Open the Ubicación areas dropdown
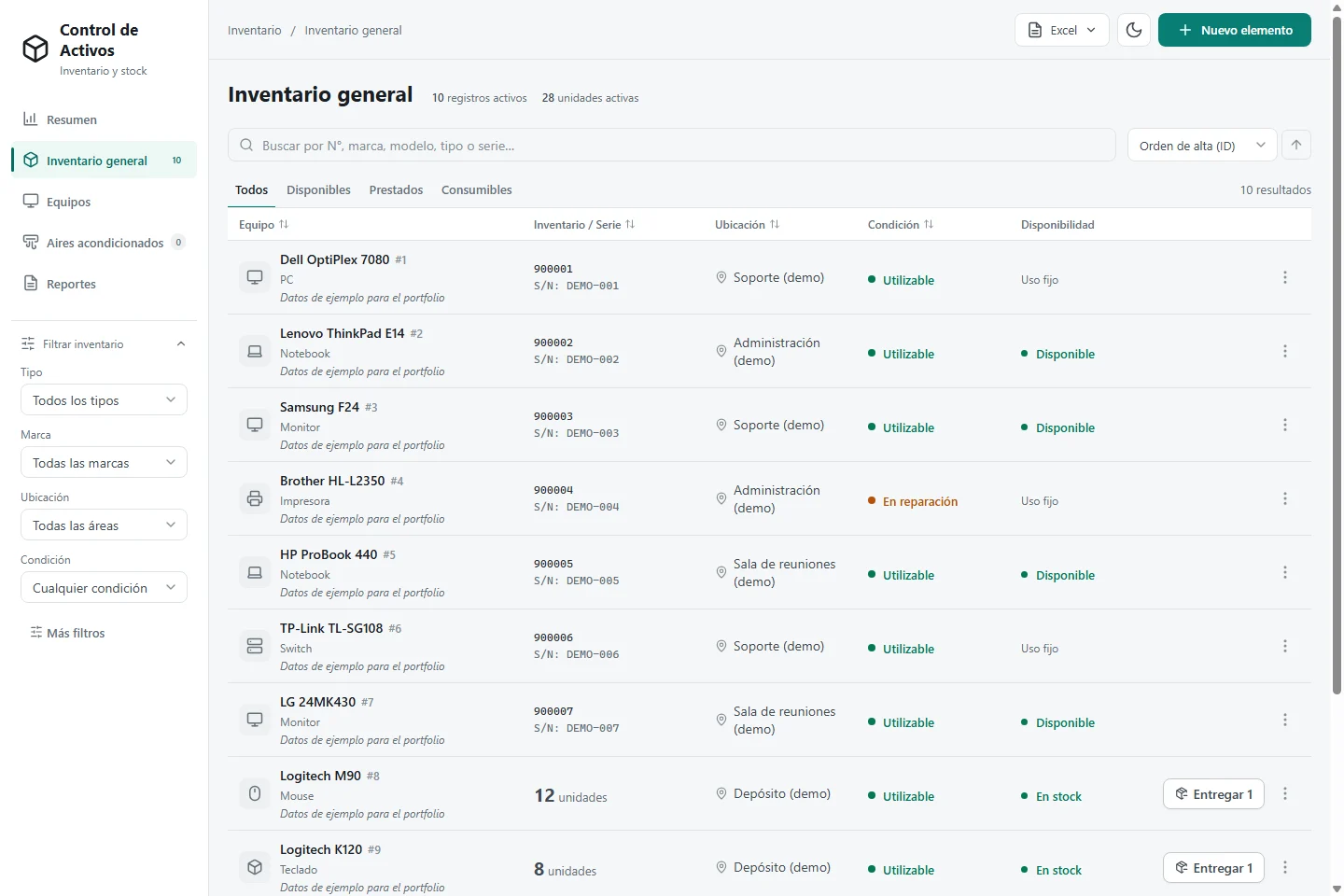Image resolution: width=1344 pixels, height=896 pixels. pos(104,525)
